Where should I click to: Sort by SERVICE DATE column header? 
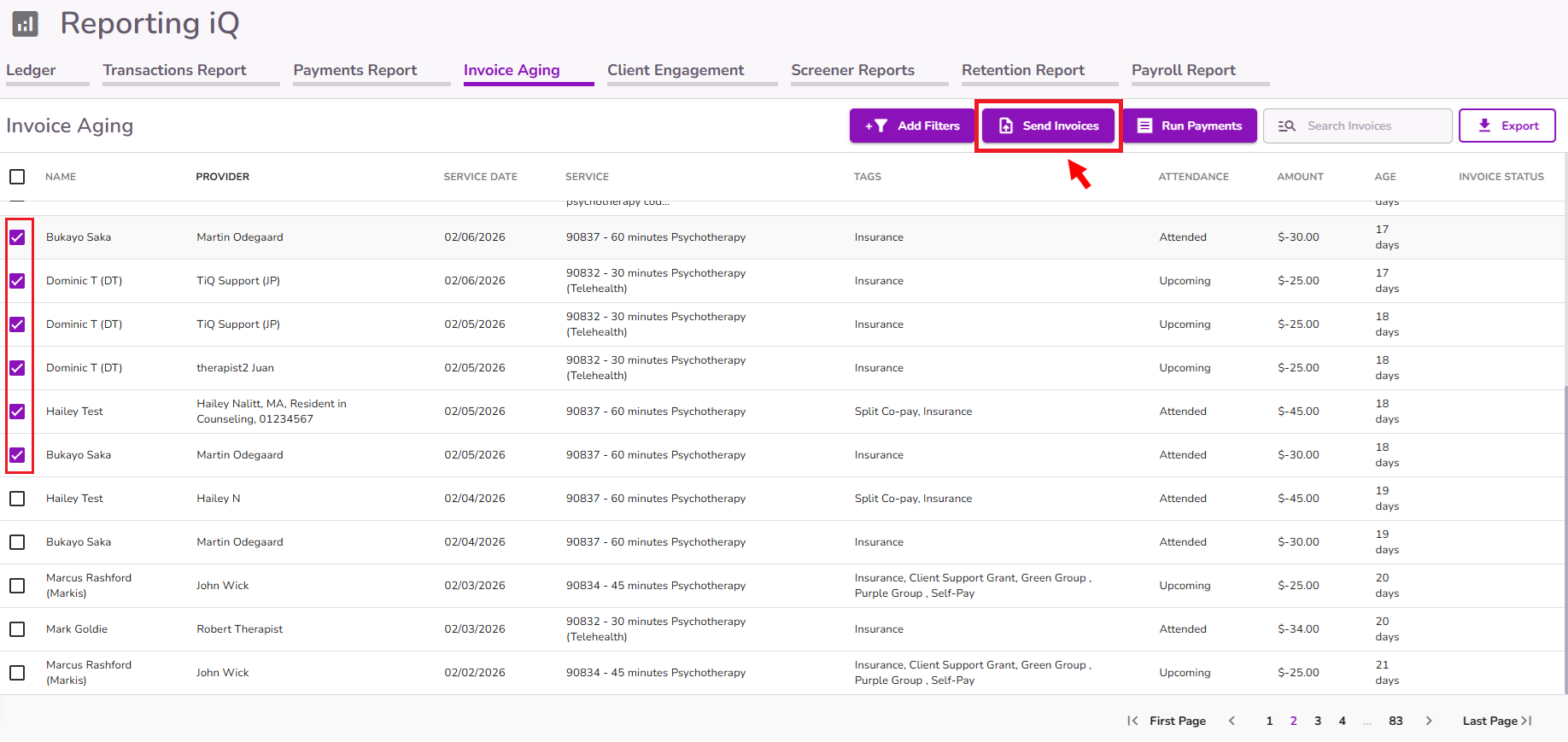tap(481, 177)
